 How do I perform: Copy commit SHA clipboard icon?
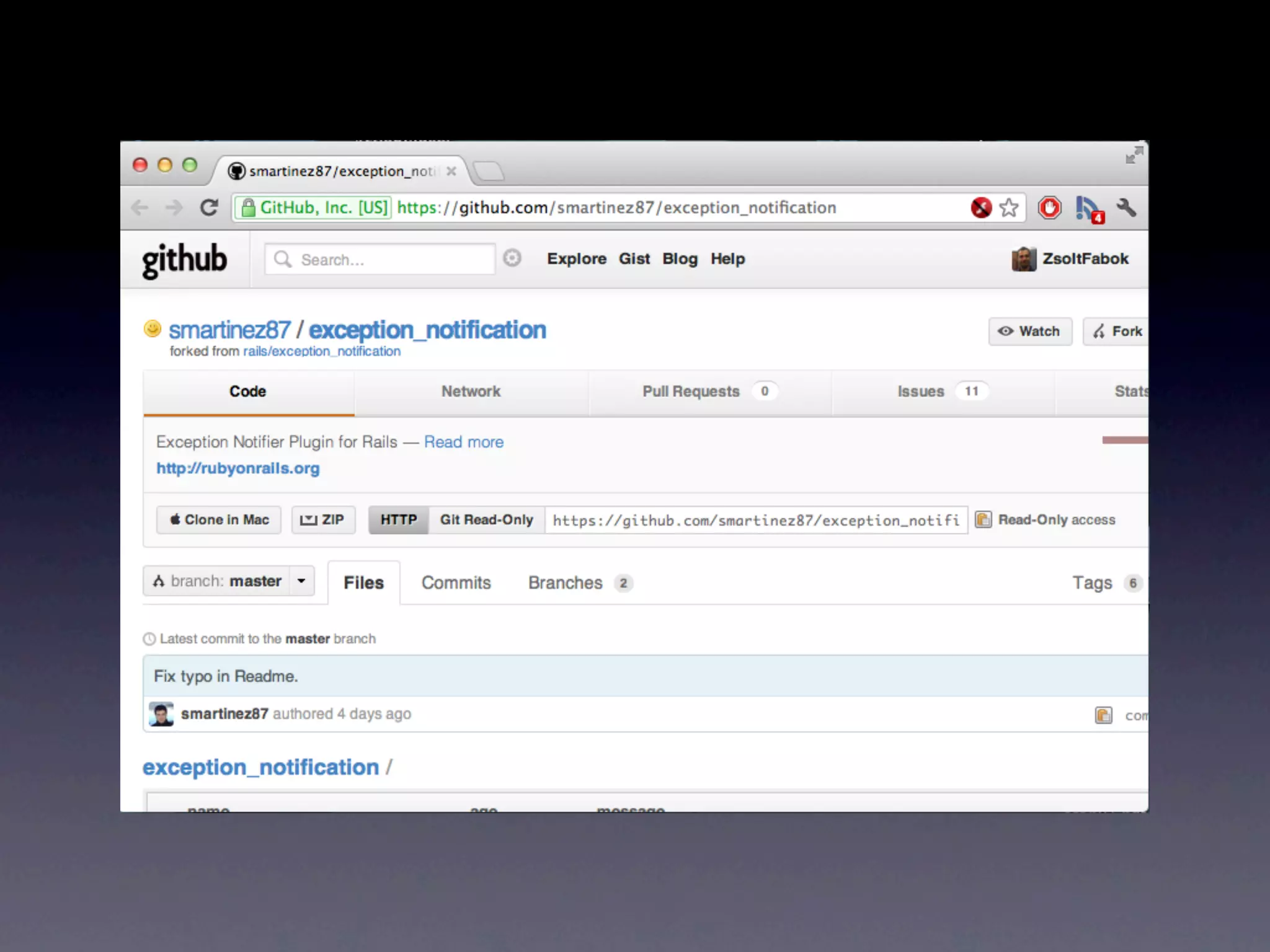click(1103, 715)
